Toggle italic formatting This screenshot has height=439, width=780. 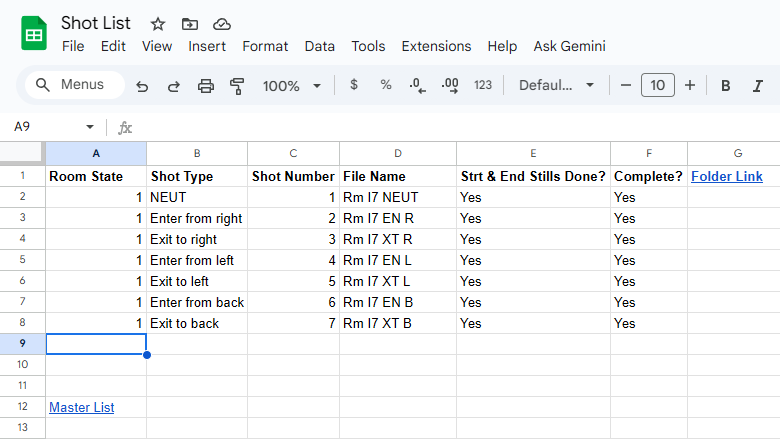click(758, 86)
